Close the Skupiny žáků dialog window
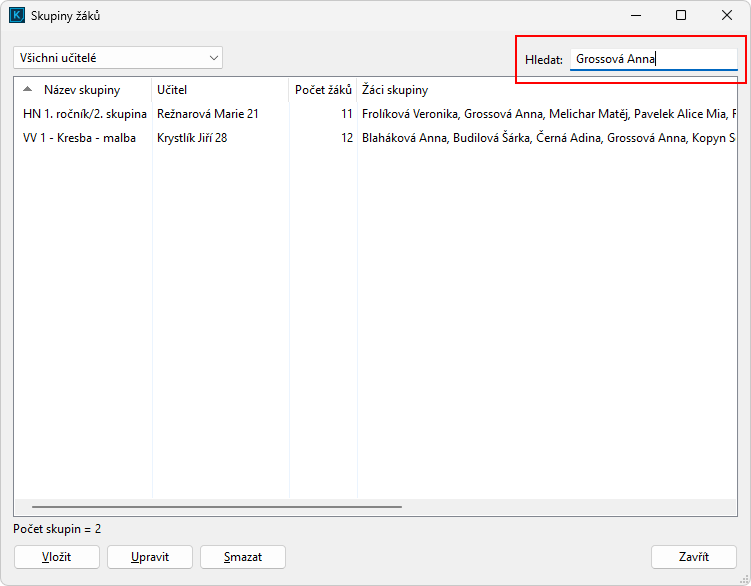 click(727, 16)
